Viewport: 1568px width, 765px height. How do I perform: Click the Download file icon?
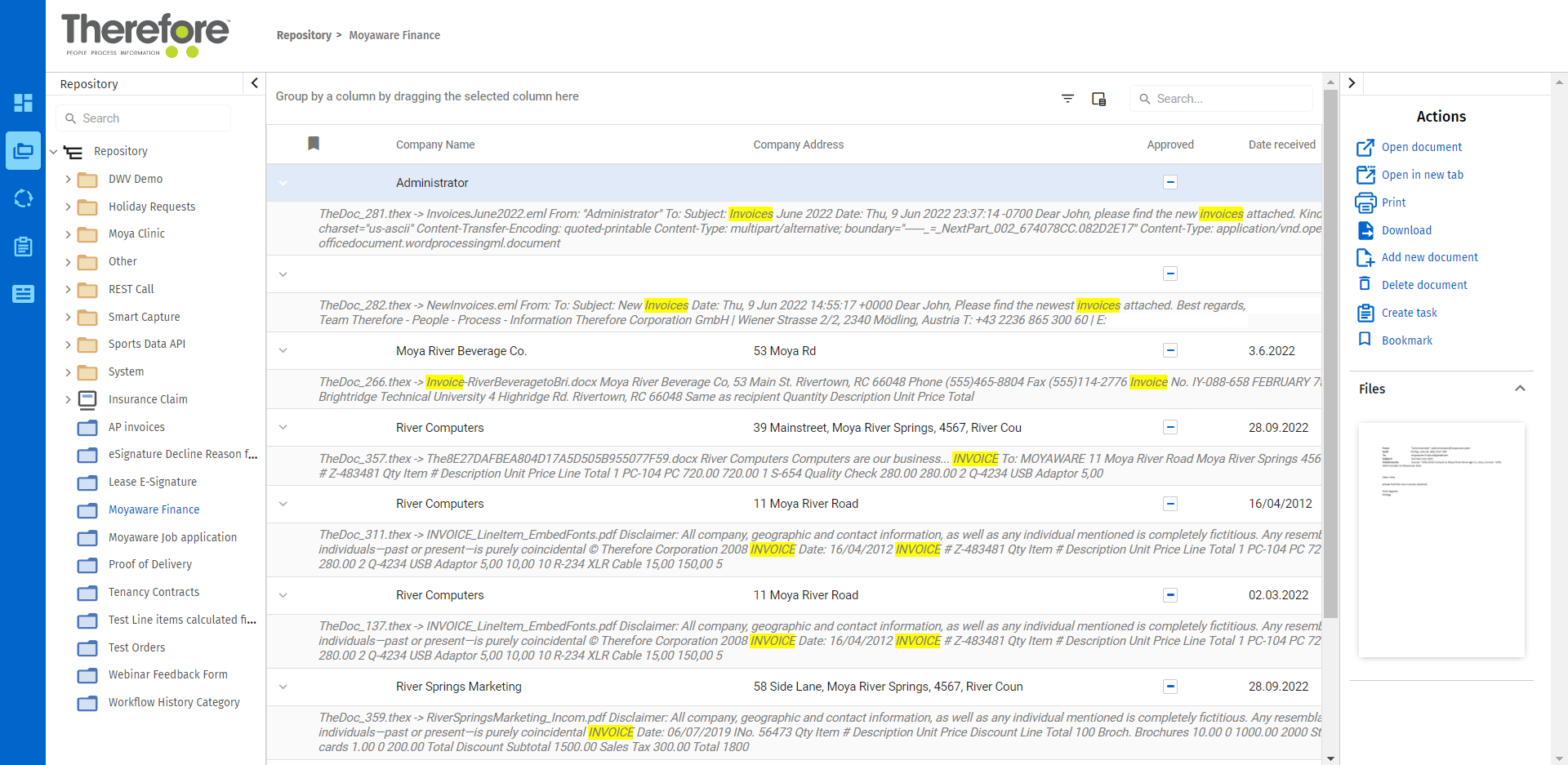[x=1365, y=230]
